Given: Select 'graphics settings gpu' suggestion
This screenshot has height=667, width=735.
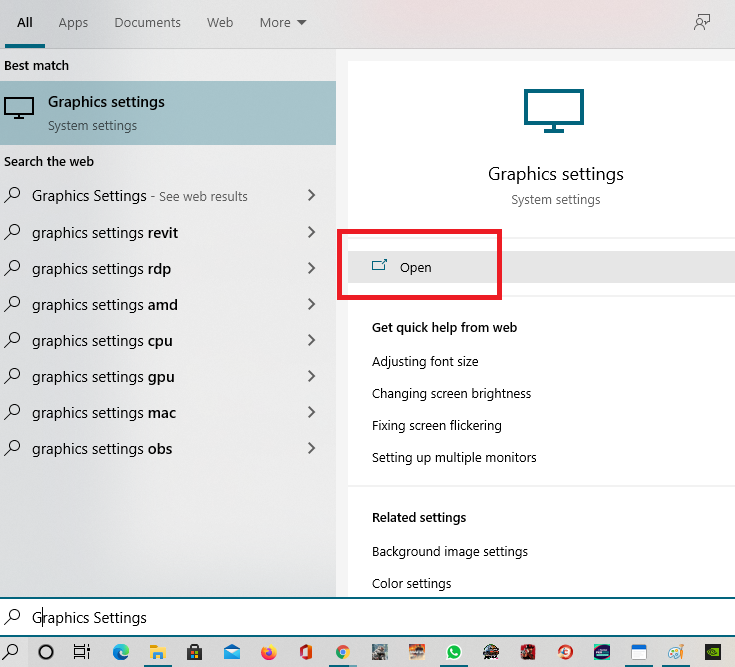Looking at the screenshot, I should coord(103,377).
